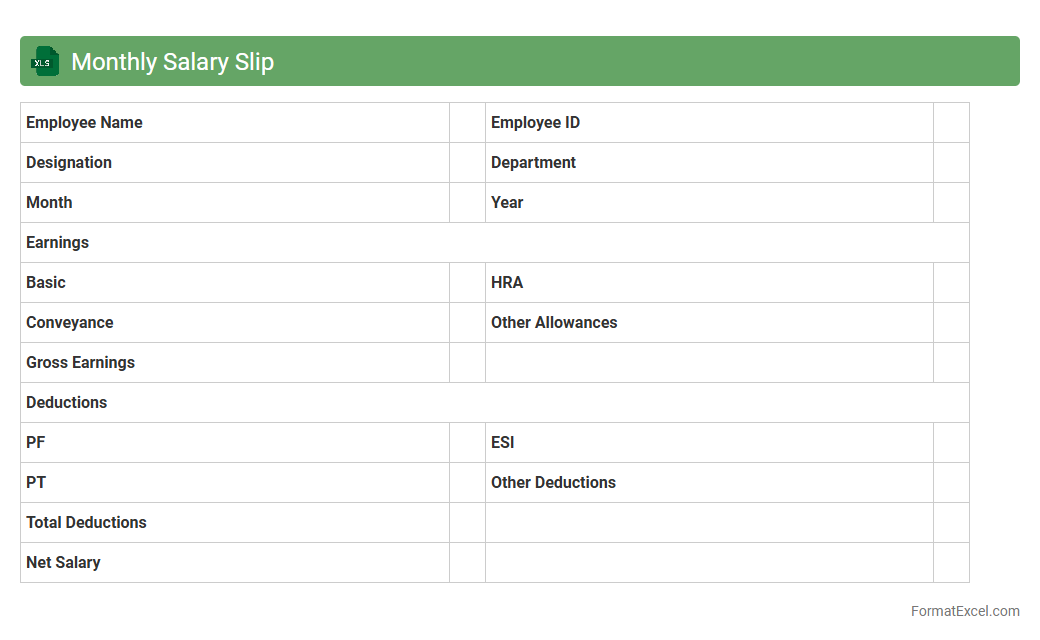Click the Net Salary label cell
The image size is (1040, 640).
coord(234,563)
